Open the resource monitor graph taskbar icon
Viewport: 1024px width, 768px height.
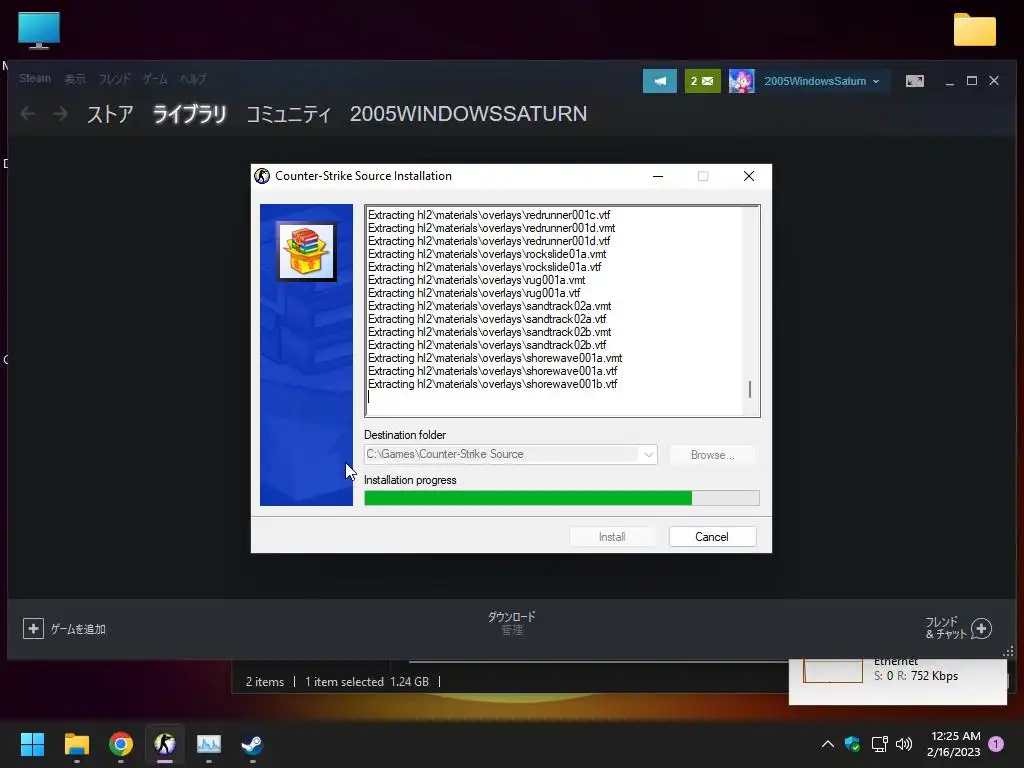click(x=209, y=744)
